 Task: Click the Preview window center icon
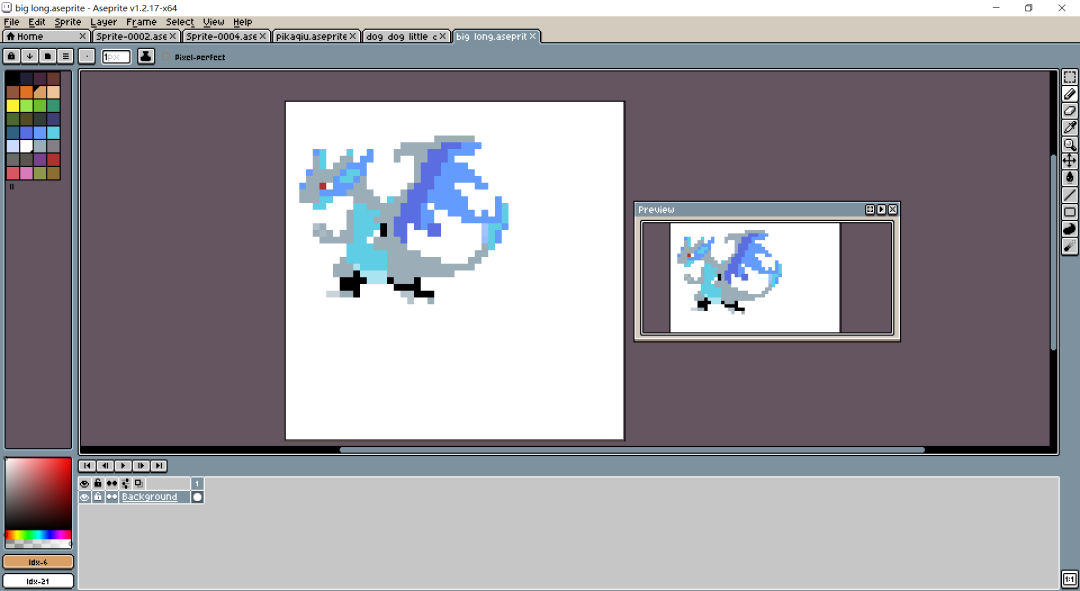point(870,209)
